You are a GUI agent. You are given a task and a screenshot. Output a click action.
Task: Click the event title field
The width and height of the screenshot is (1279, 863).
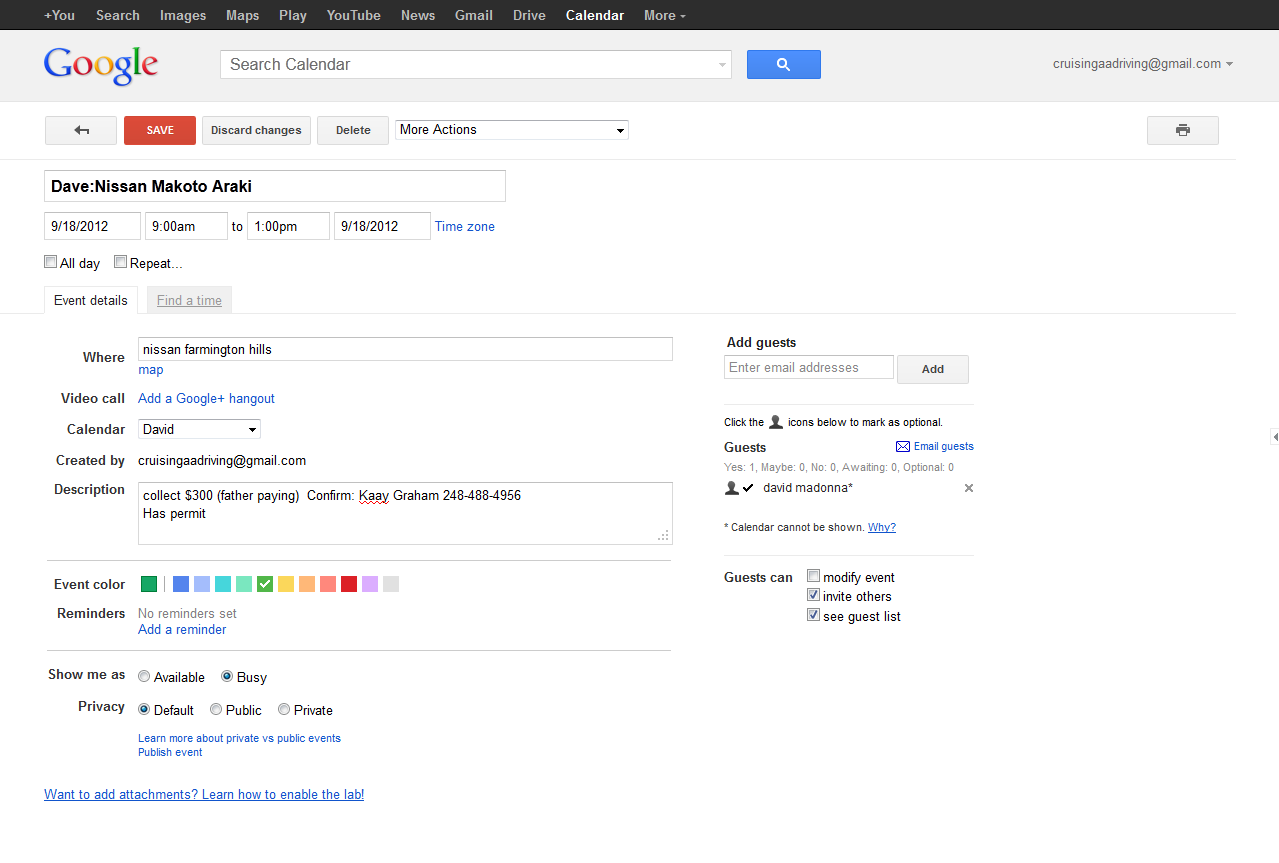pyautogui.click(x=275, y=186)
